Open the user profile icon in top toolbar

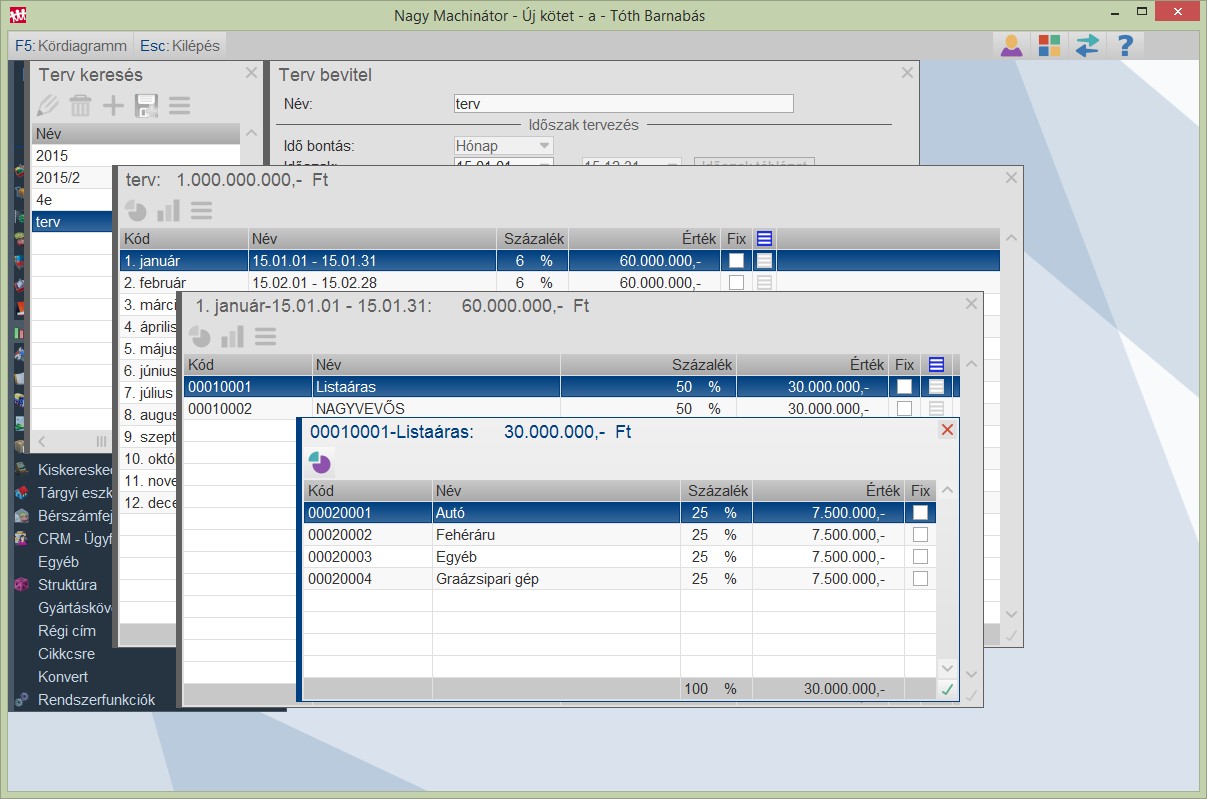[x=1011, y=46]
